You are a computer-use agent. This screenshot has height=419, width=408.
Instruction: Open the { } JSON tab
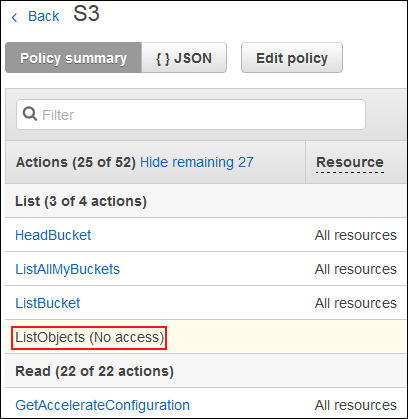(x=184, y=58)
